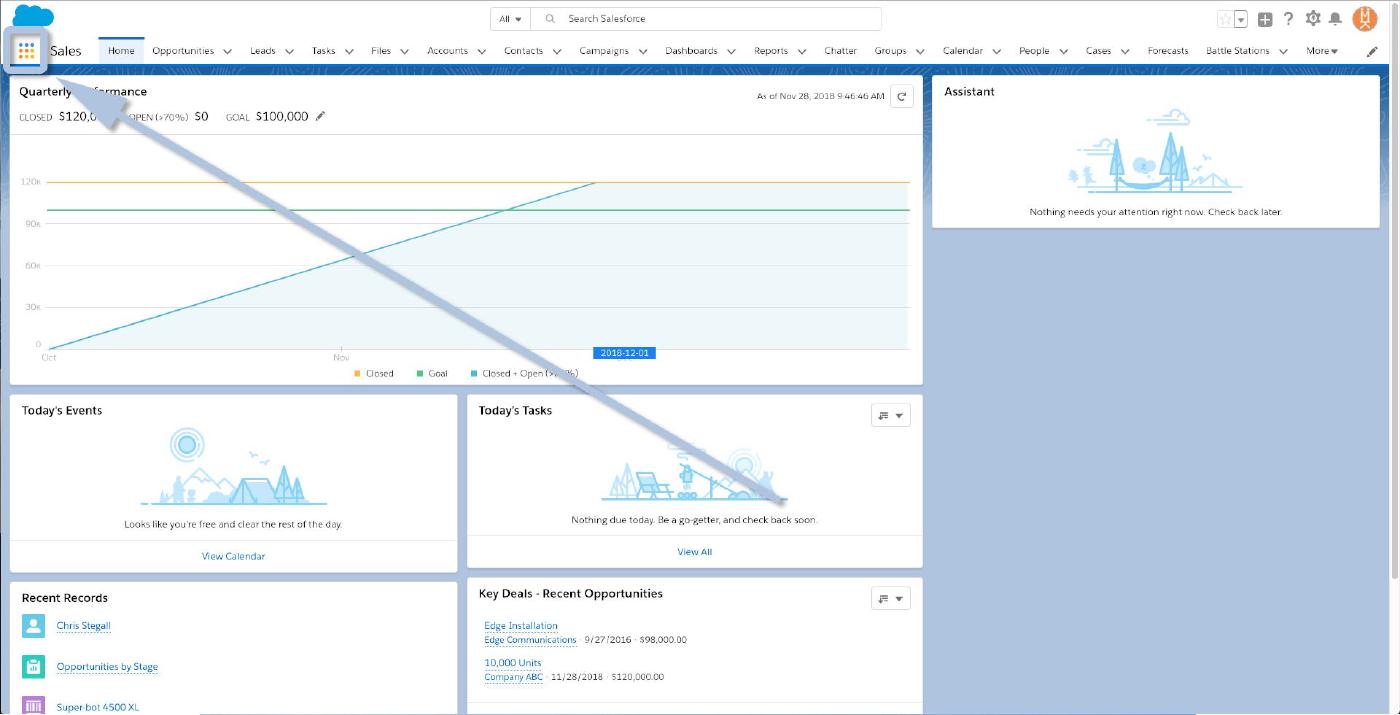Open the Edge Installation opportunity link
1400x715 pixels.
[x=520, y=626]
